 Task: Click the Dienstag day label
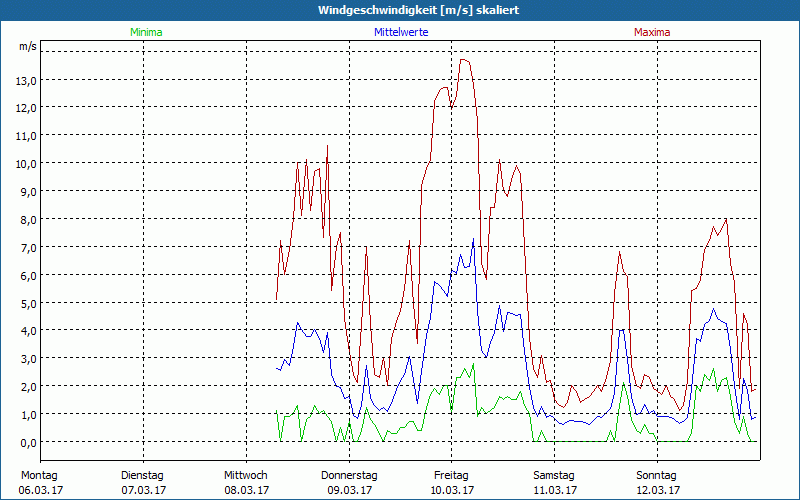click(x=142, y=476)
